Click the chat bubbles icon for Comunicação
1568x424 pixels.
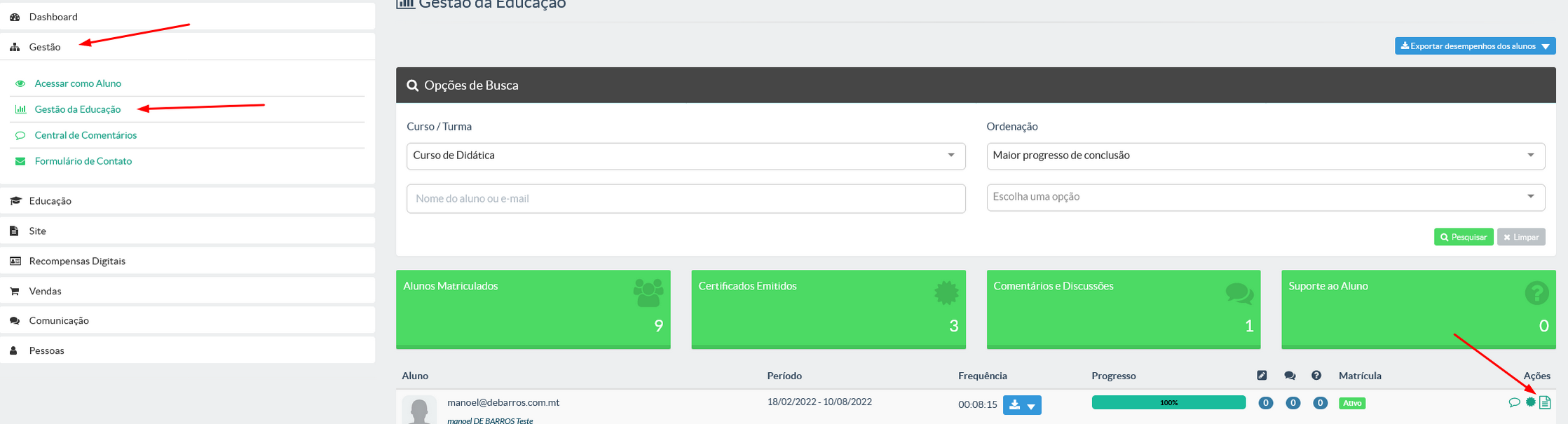(x=15, y=320)
